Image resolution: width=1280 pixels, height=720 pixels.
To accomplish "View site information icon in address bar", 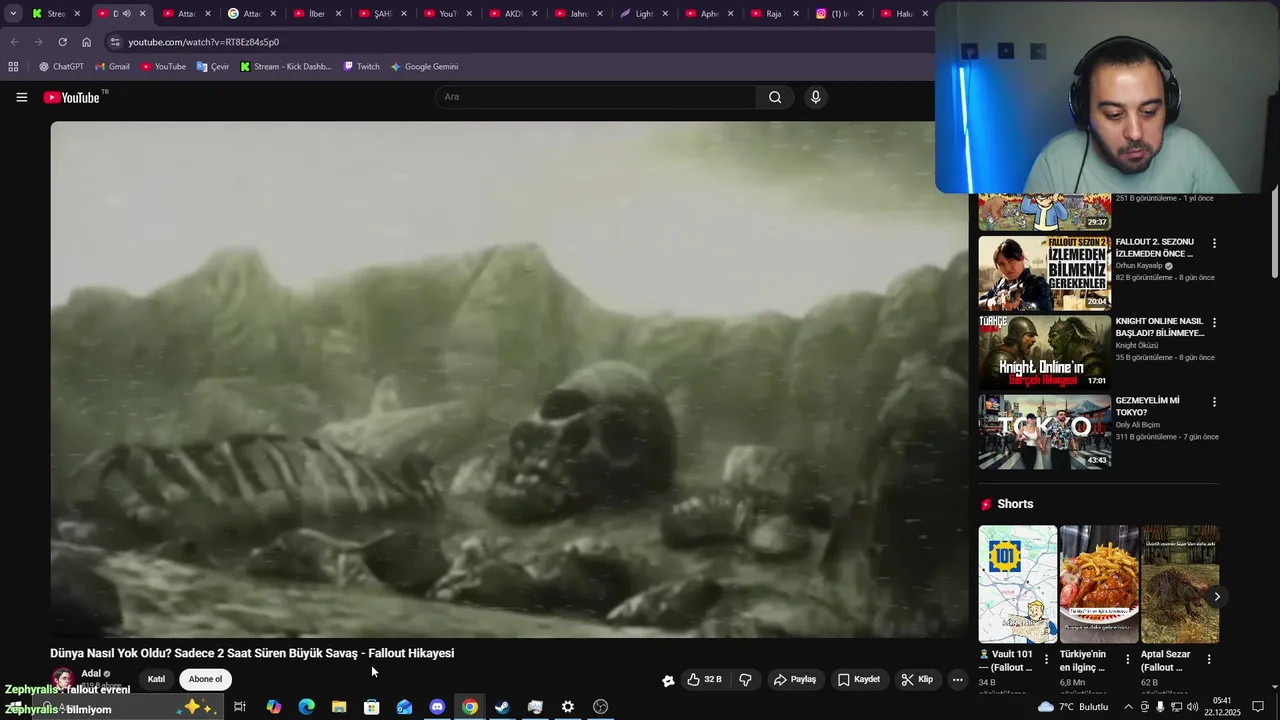I will [115, 42].
